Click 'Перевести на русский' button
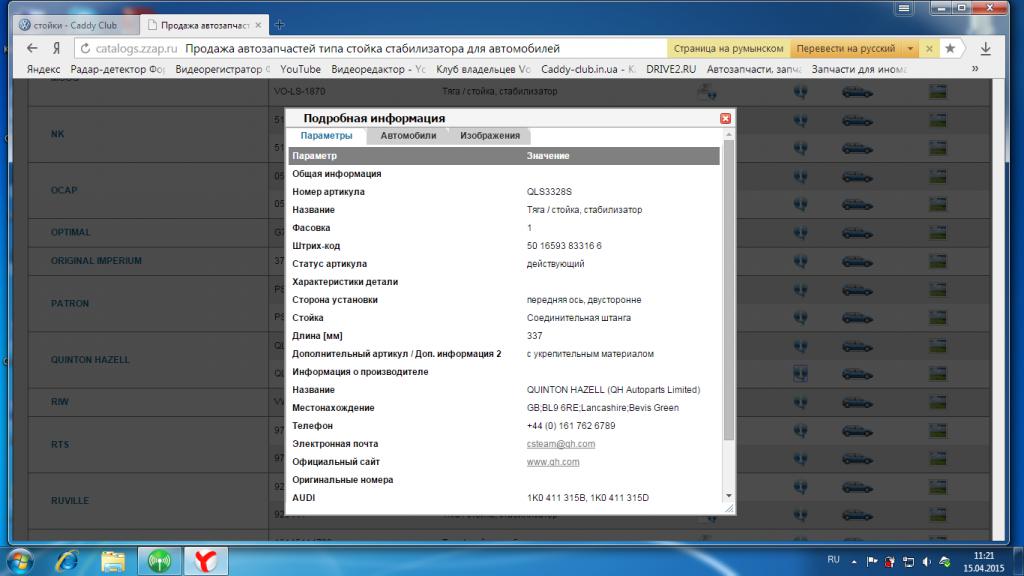 [x=845, y=48]
